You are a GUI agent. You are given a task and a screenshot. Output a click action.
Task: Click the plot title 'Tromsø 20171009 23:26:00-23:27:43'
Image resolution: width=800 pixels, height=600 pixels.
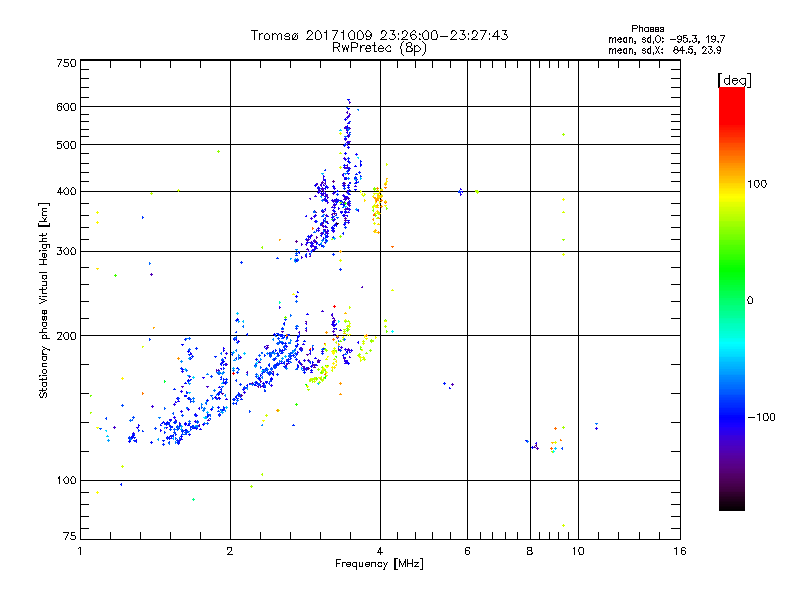379,35
